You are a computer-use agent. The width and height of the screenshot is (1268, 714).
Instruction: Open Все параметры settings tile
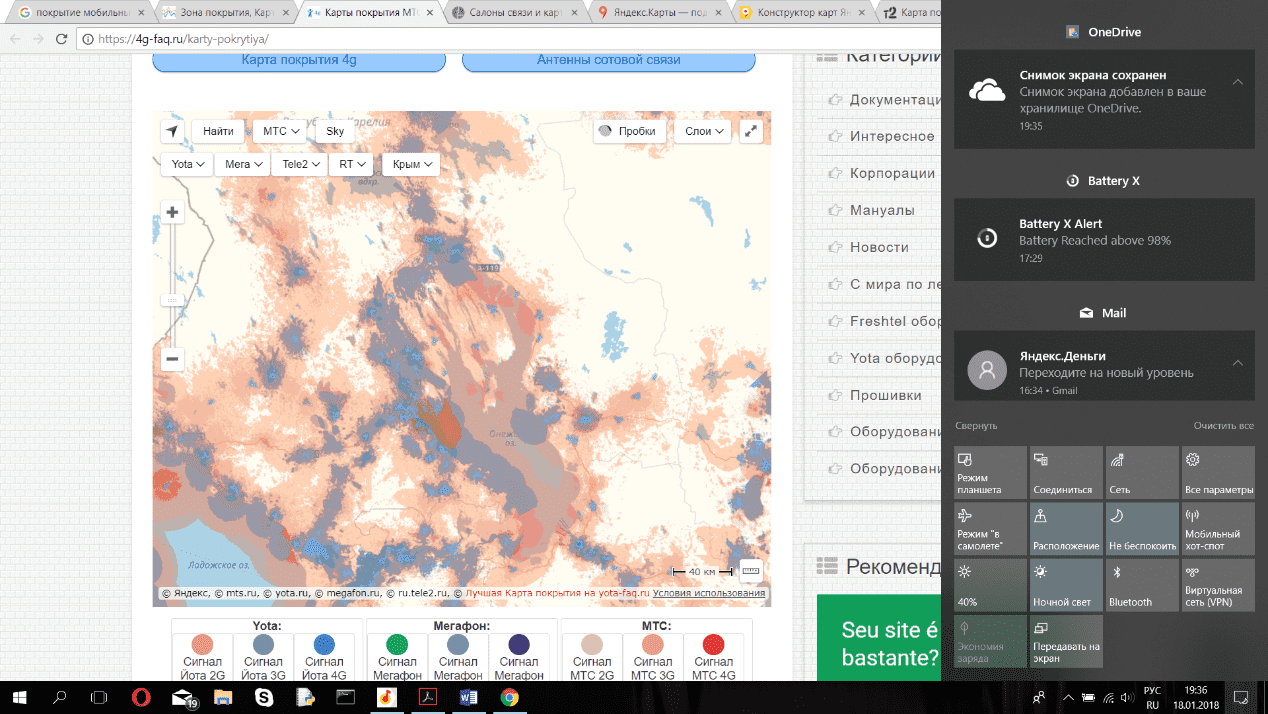(1218, 472)
